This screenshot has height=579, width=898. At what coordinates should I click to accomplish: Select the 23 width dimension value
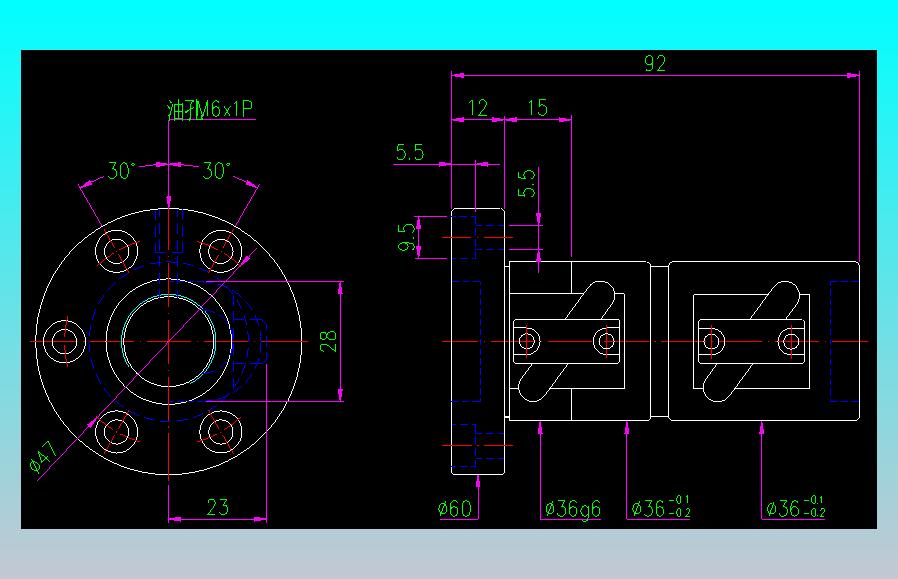[x=218, y=507]
